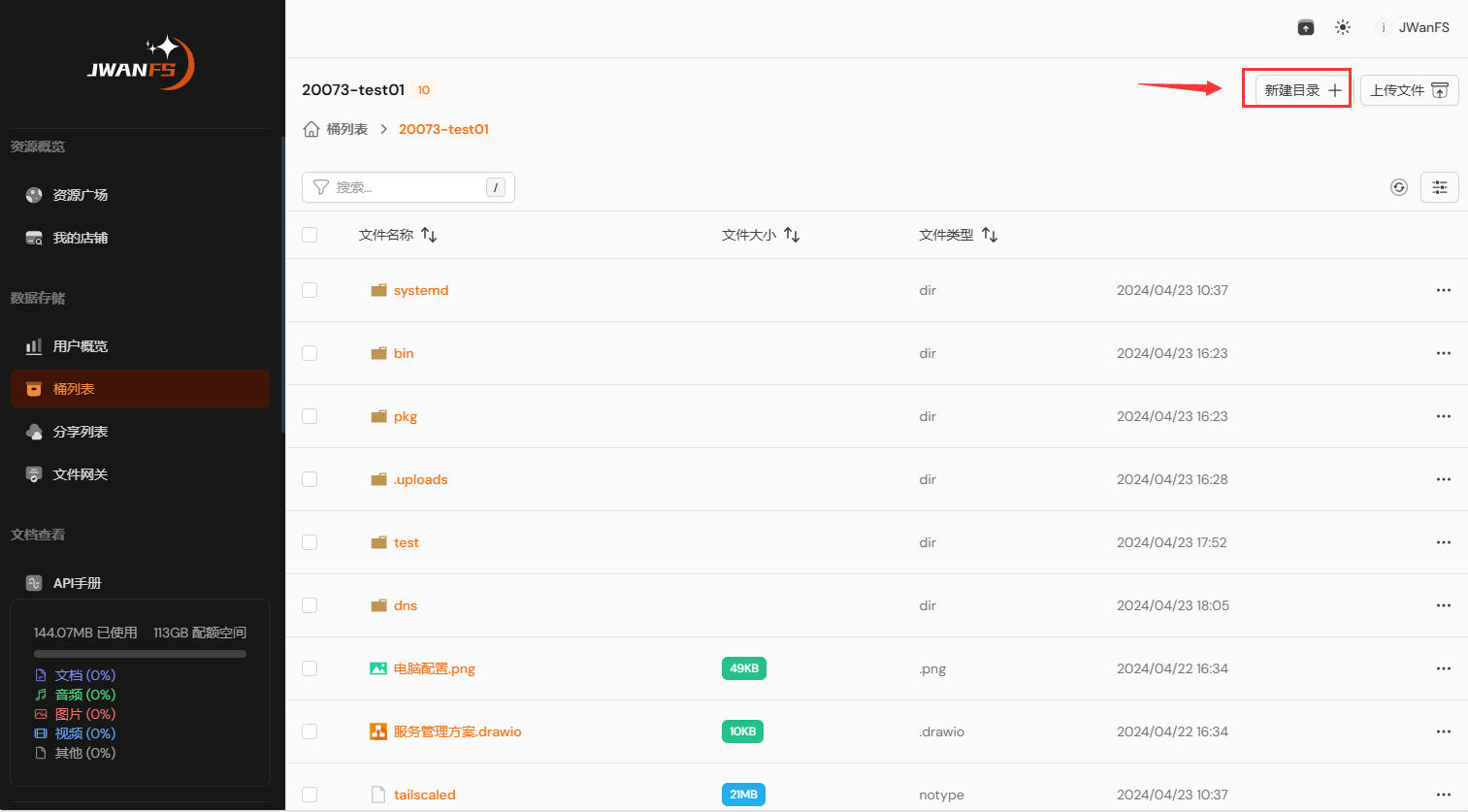Toggle the select-all checkbox in header
The height and width of the screenshot is (812, 1468).
tap(310, 235)
